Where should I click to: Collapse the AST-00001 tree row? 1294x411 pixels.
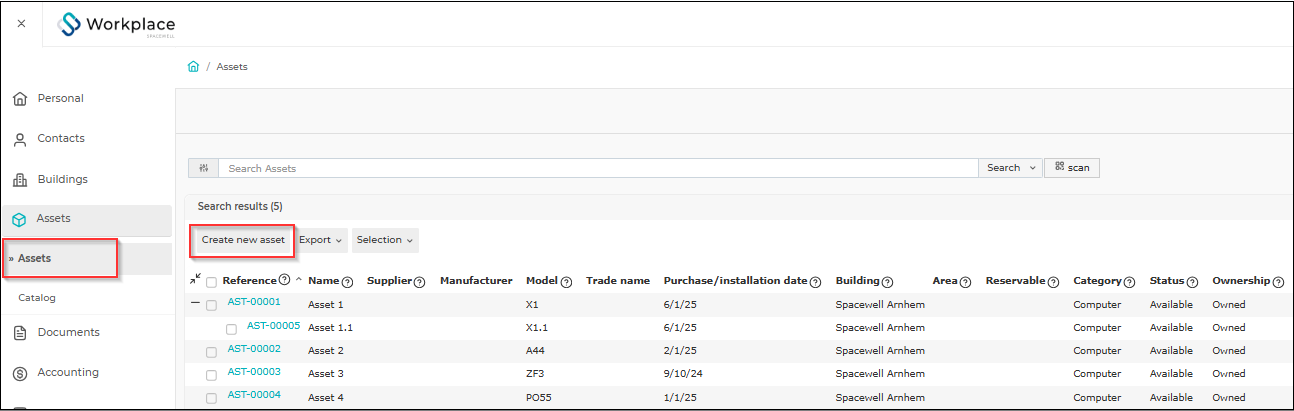(x=195, y=303)
